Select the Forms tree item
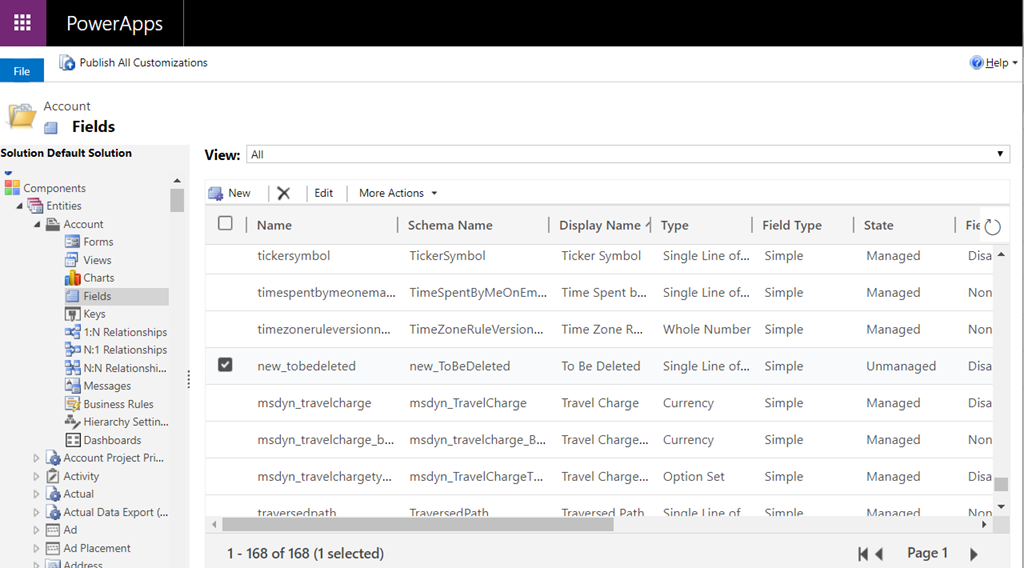 (98, 242)
